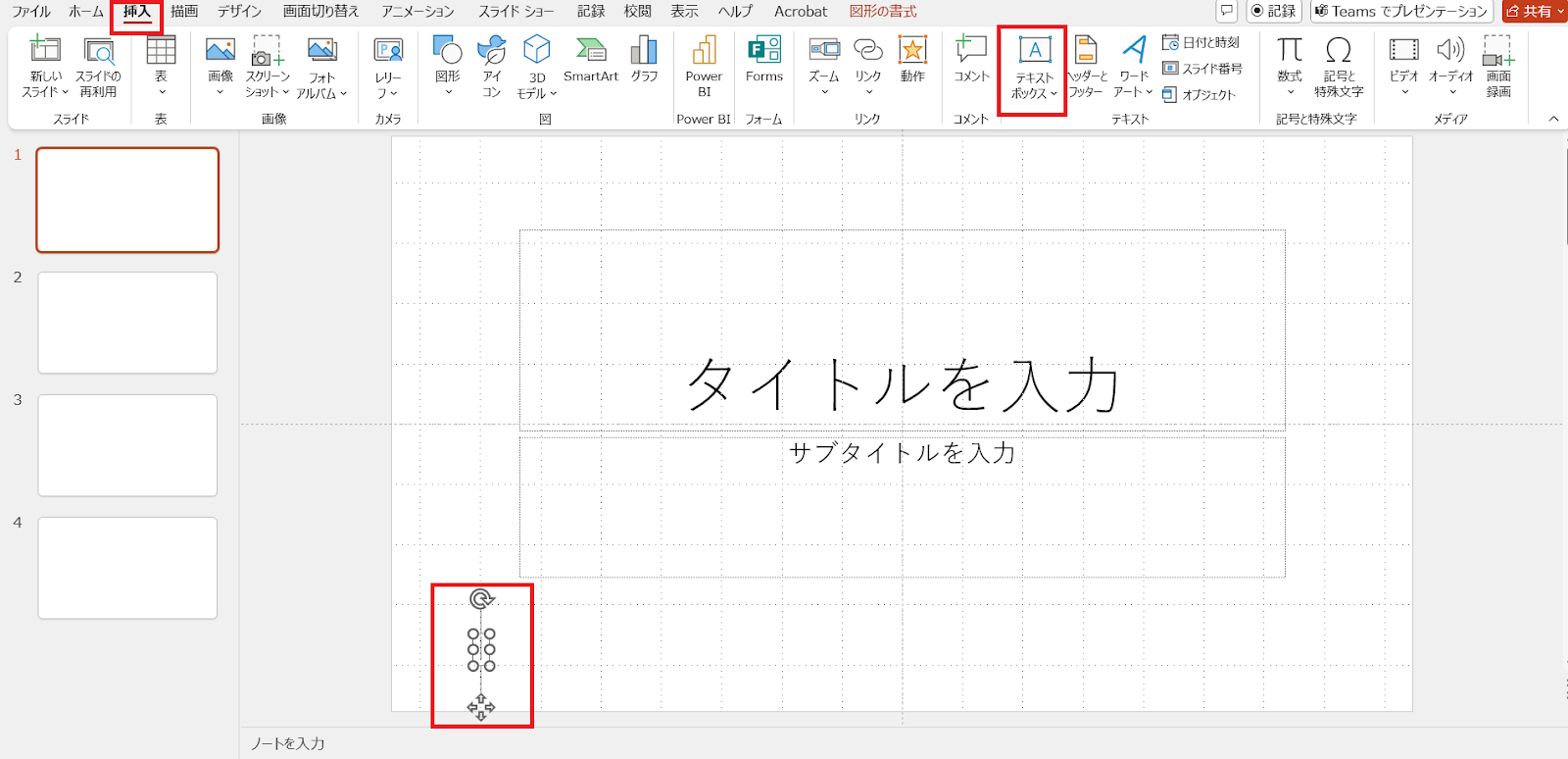The height and width of the screenshot is (759, 1568).
Task: Insert a video with ビデオ
Action: 1404,67
